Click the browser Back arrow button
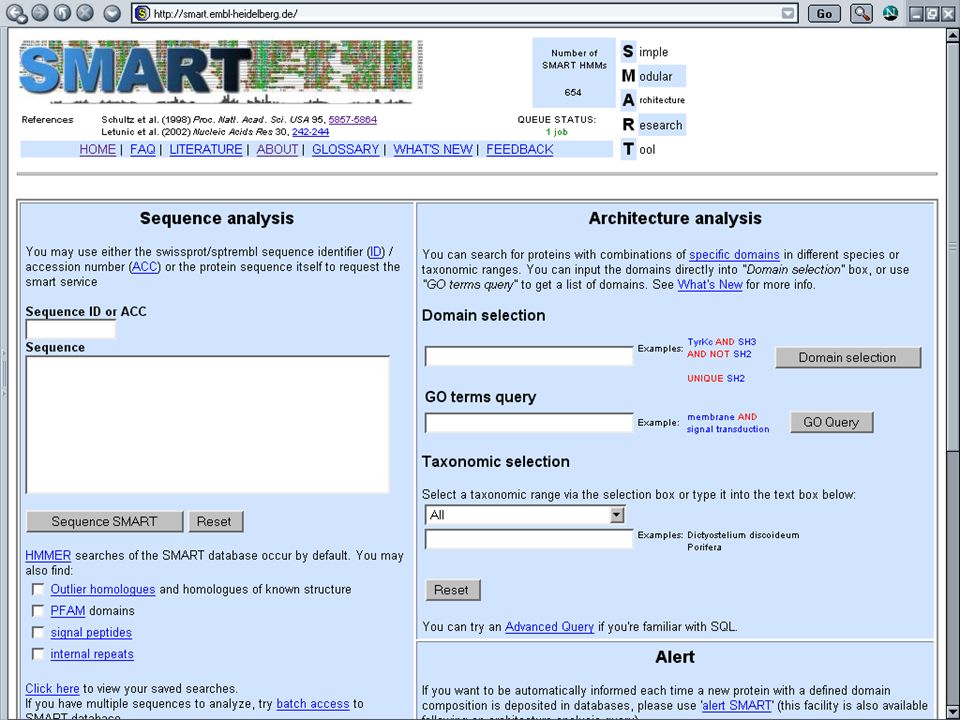Screen dimensions: 960x720 (x=16, y=13)
